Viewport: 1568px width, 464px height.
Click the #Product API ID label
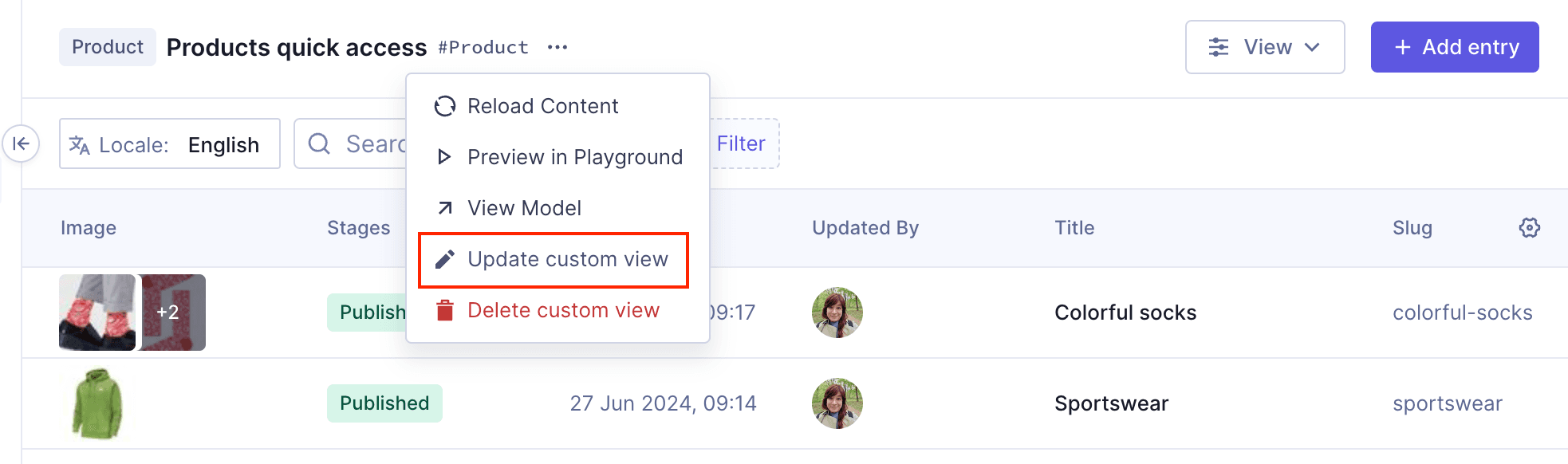click(x=483, y=48)
